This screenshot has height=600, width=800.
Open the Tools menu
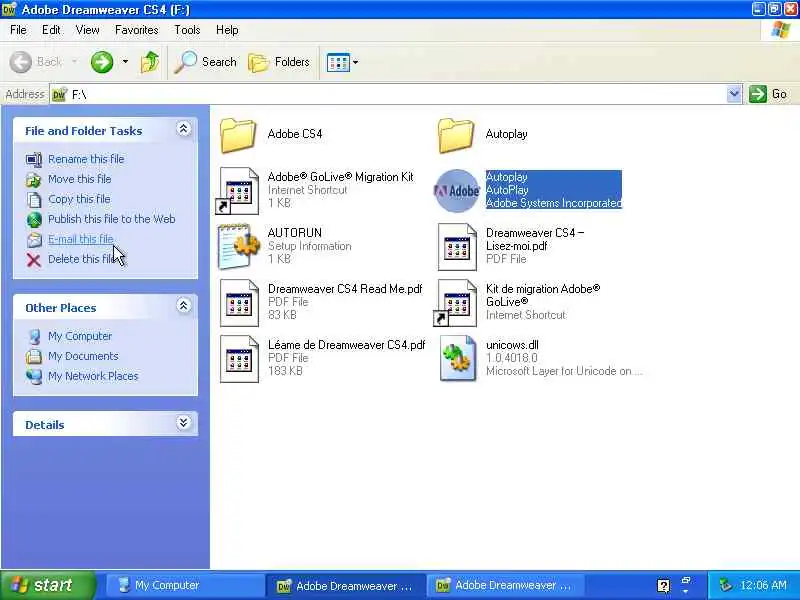click(x=187, y=30)
